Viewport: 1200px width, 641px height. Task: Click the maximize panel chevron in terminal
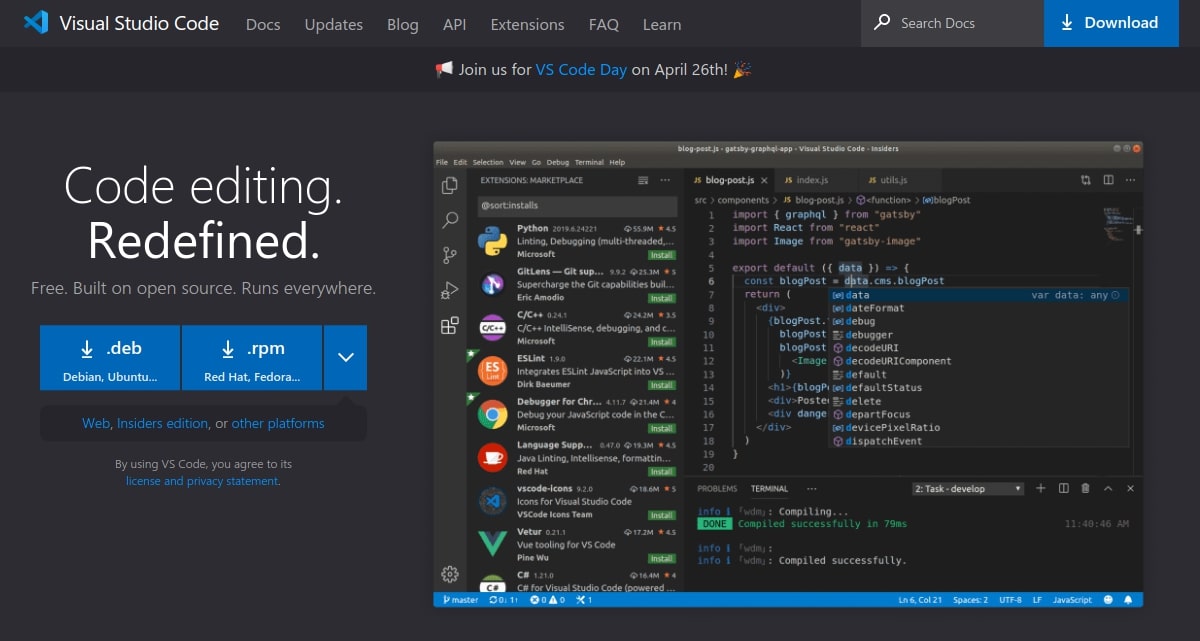click(1107, 488)
